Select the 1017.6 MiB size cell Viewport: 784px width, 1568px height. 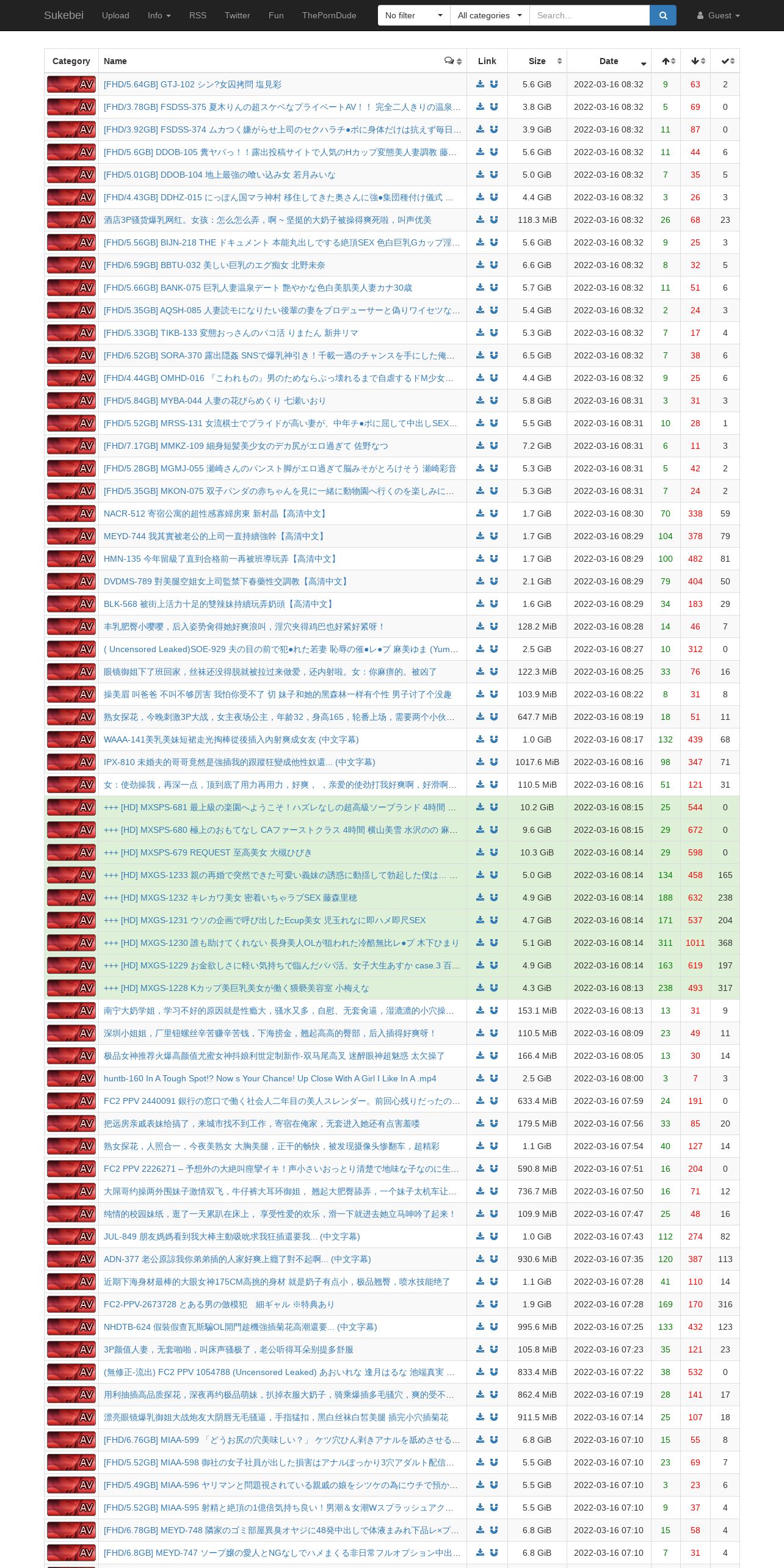point(537,762)
